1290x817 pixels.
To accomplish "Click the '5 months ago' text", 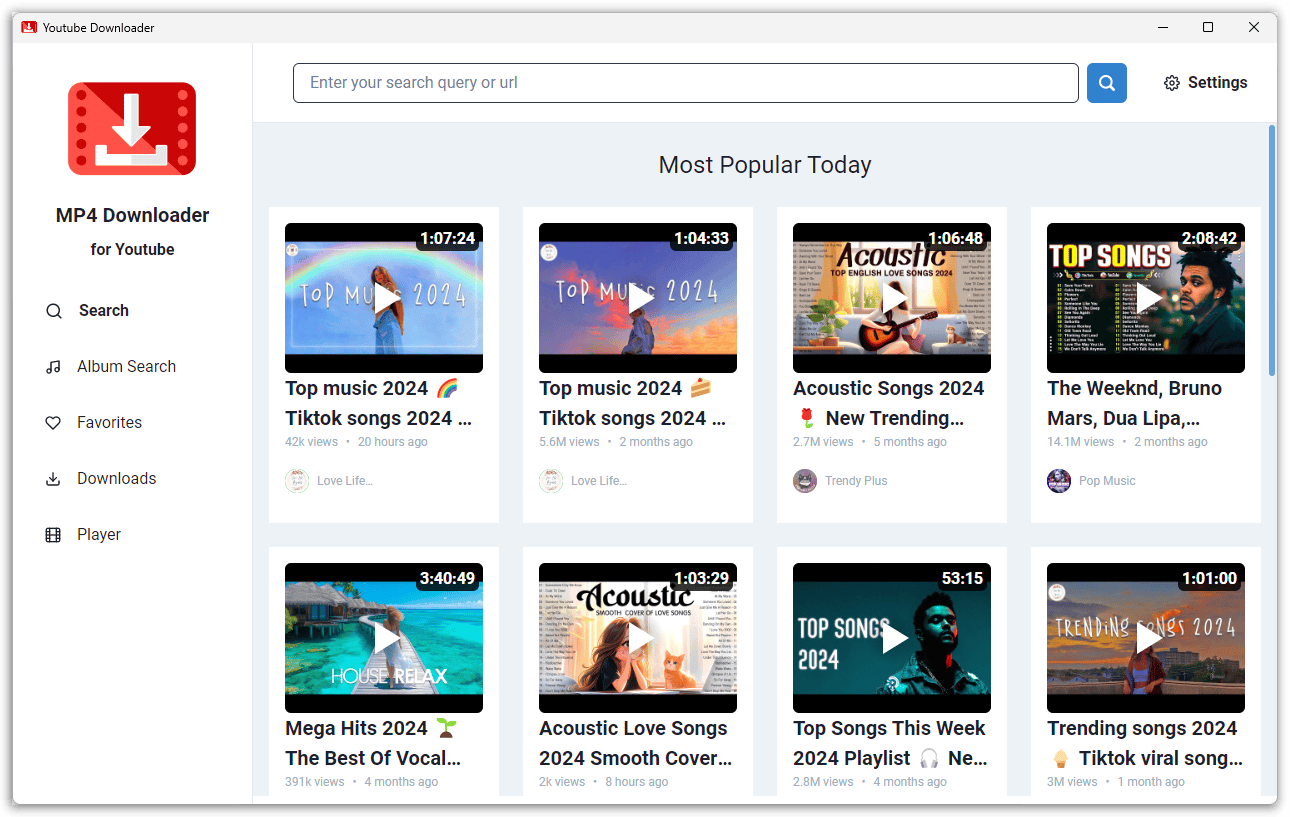I will [x=910, y=442].
